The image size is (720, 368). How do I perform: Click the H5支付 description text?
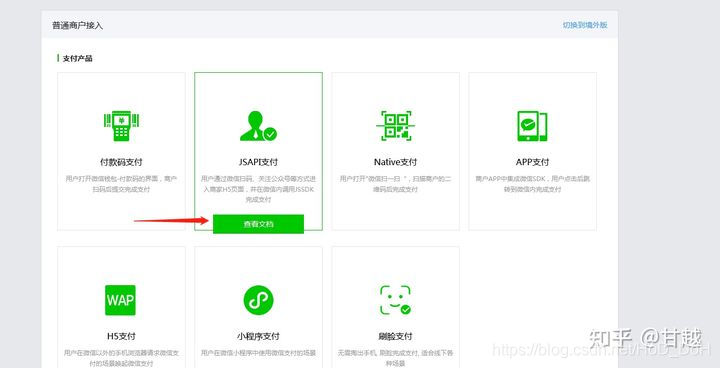click(121, 358)
